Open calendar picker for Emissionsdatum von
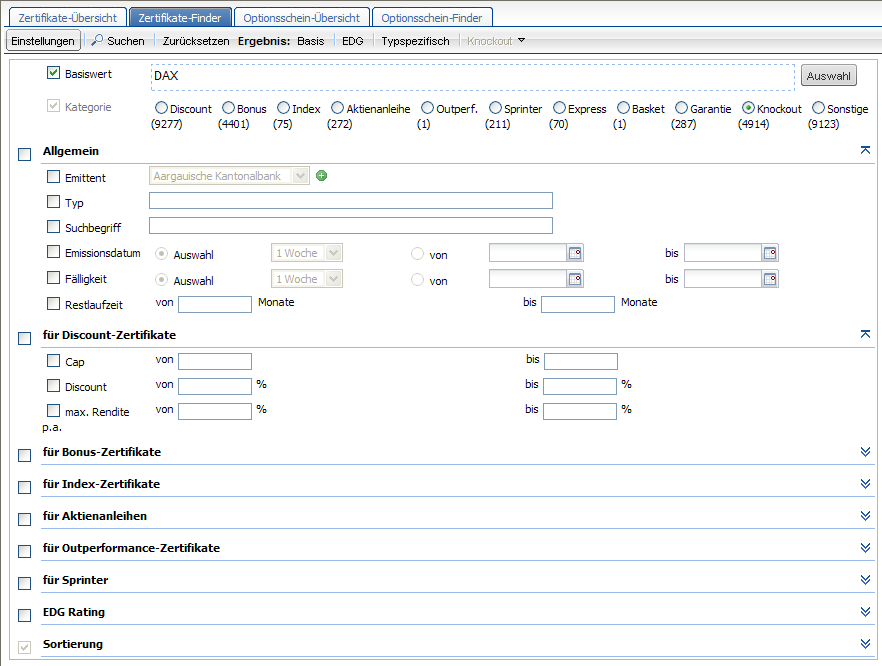The width and height of the screenshot is (882, 666). pyautogui.click(x=575, y=253)
